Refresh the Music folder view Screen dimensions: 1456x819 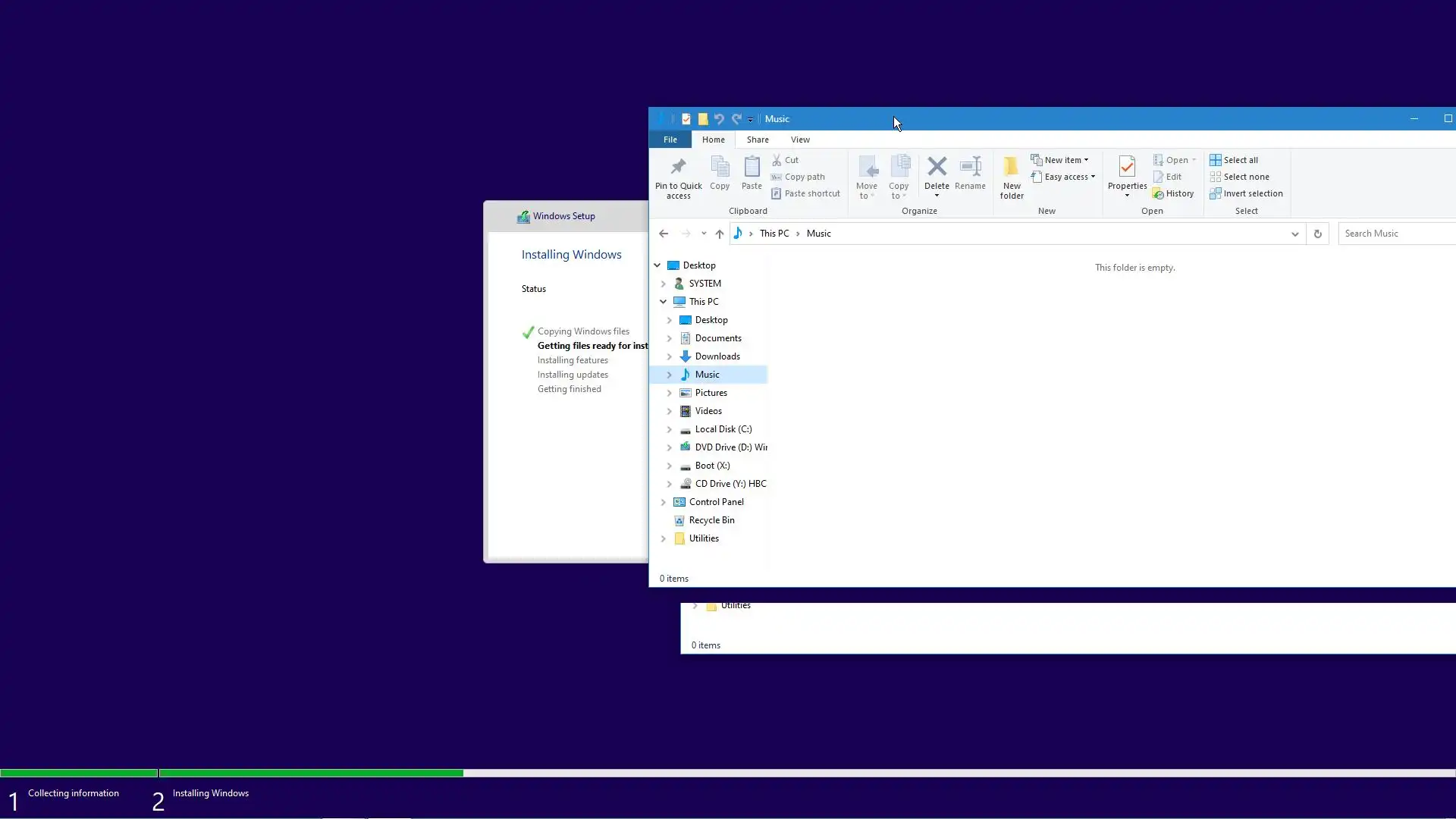point(1318,234)
